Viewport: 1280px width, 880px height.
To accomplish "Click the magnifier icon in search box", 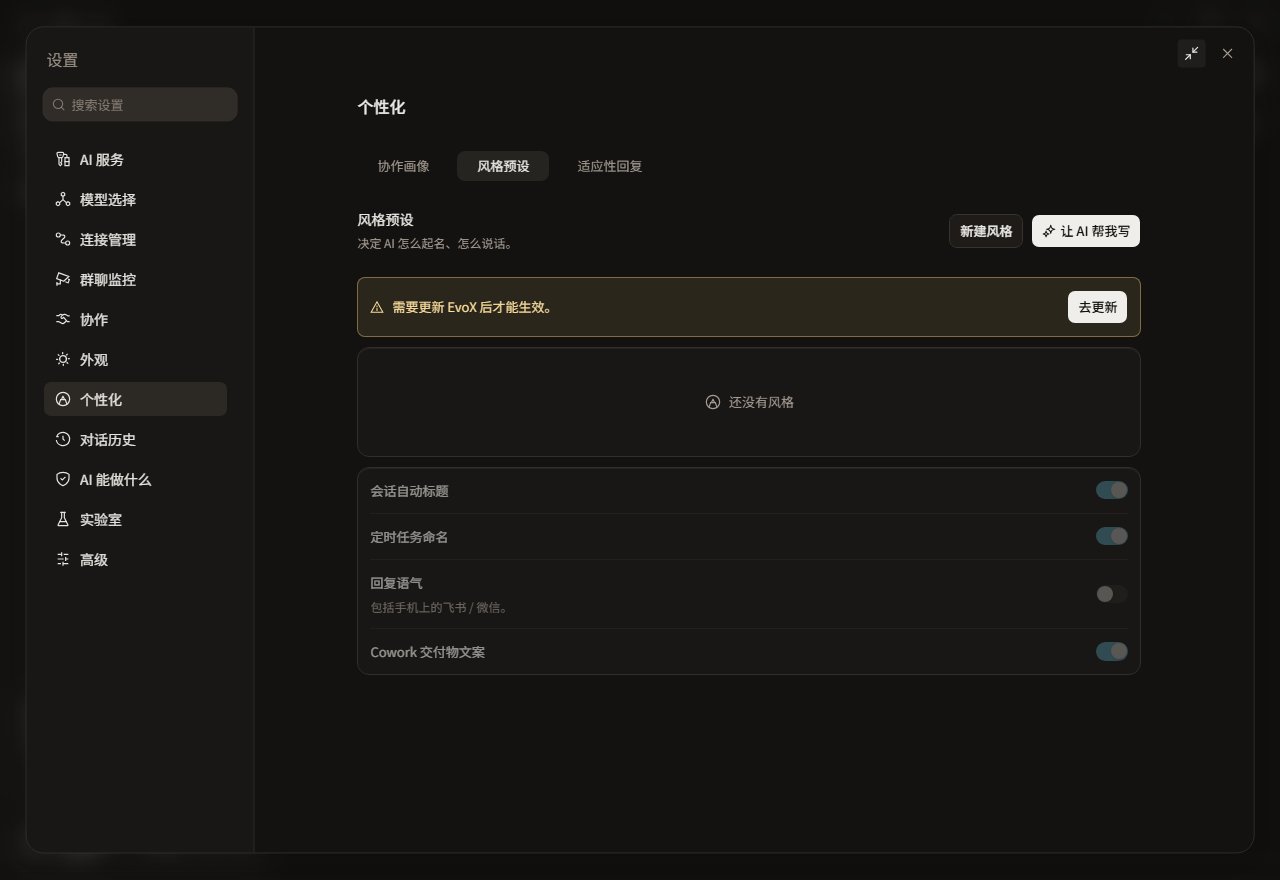I will coord(59,105).
